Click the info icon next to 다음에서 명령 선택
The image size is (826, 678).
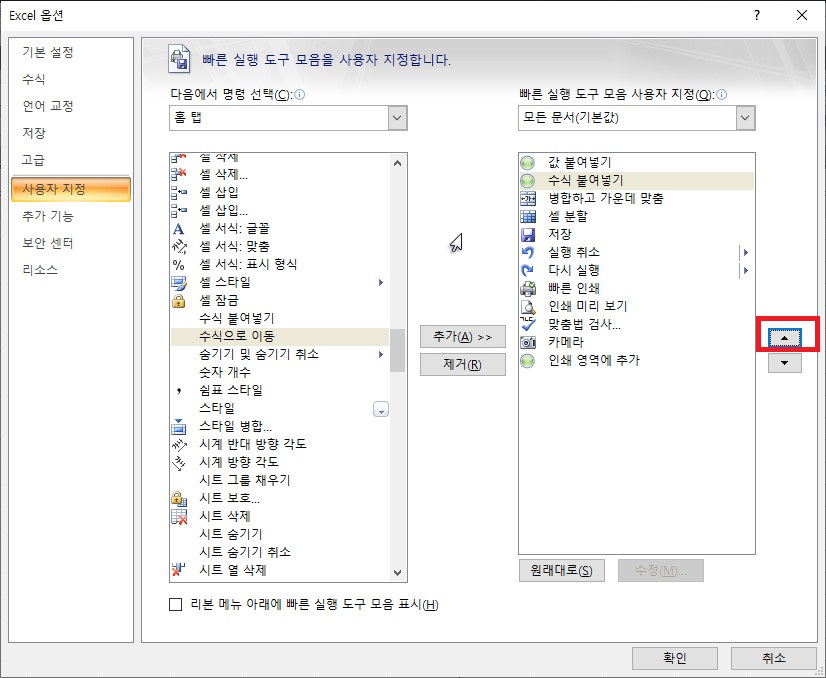click(299, 95)
